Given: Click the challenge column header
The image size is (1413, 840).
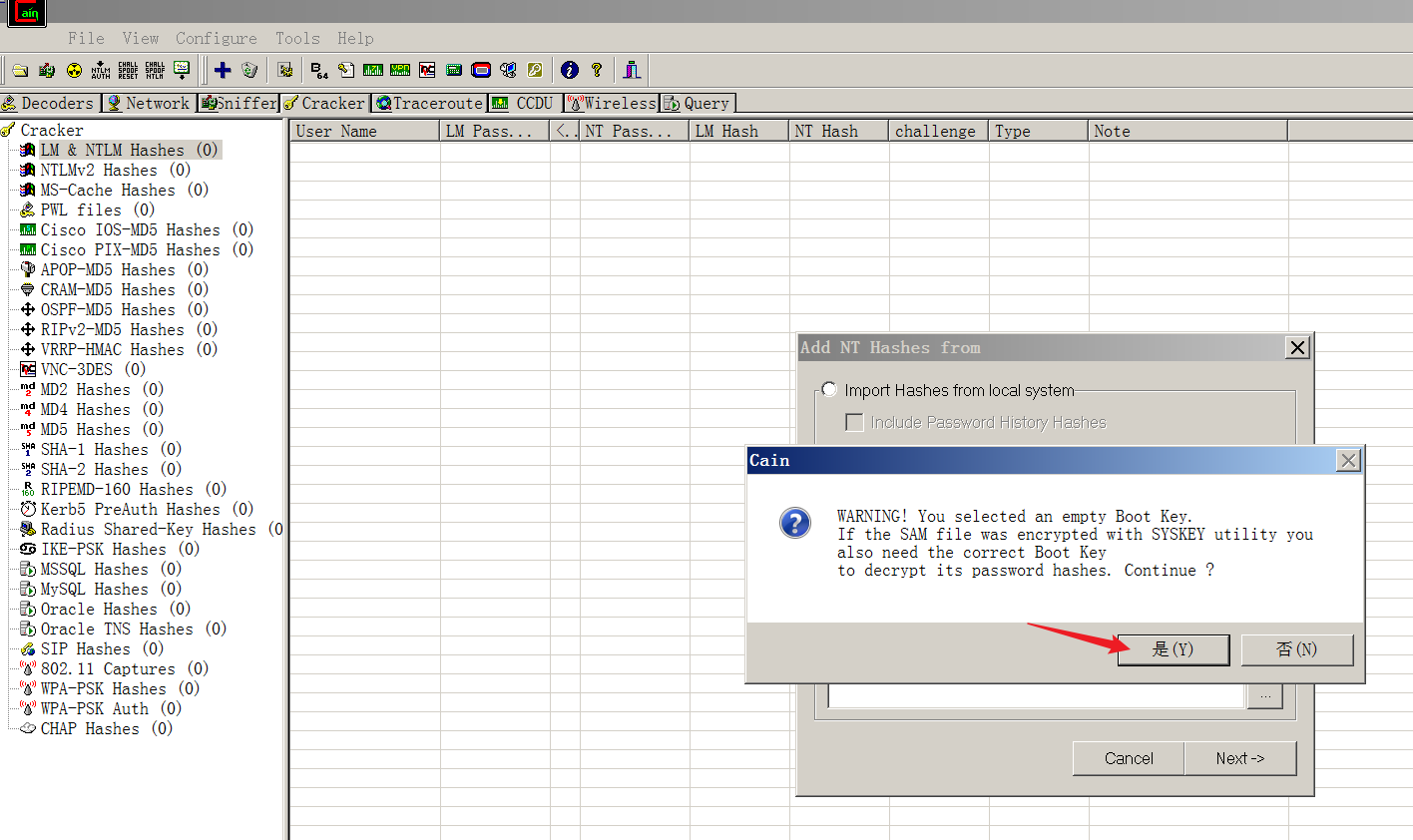Looking at the screenshot, I should tap(938, 131).
